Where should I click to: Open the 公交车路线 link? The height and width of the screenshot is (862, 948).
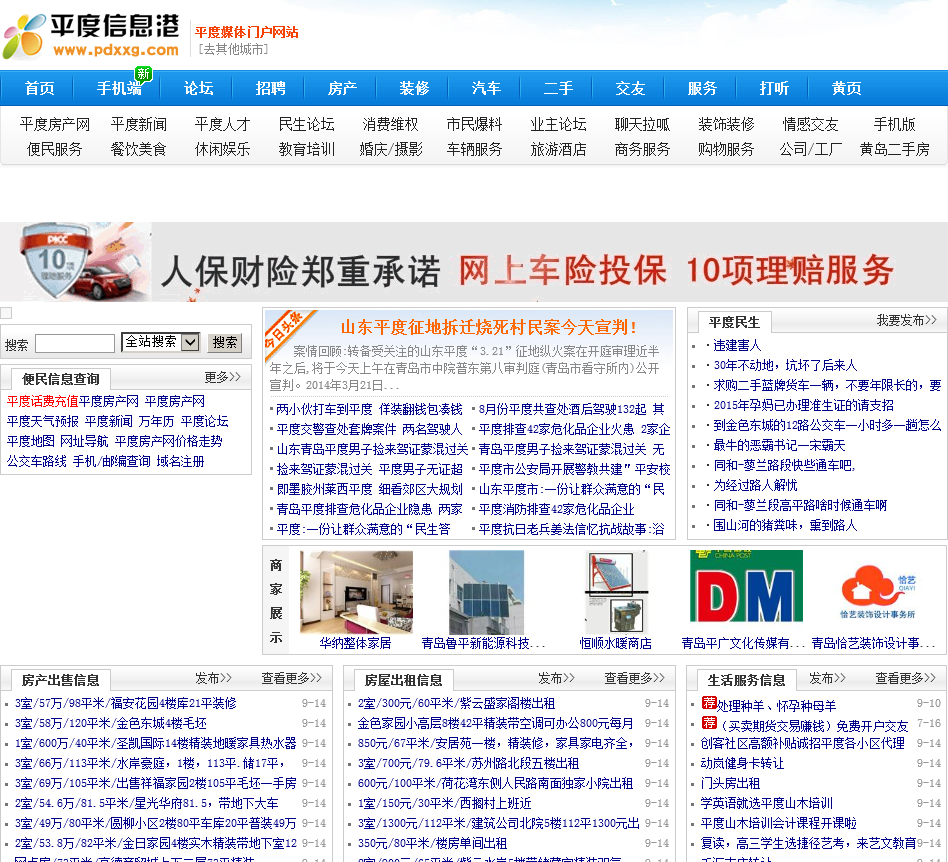tap(36, 461)
